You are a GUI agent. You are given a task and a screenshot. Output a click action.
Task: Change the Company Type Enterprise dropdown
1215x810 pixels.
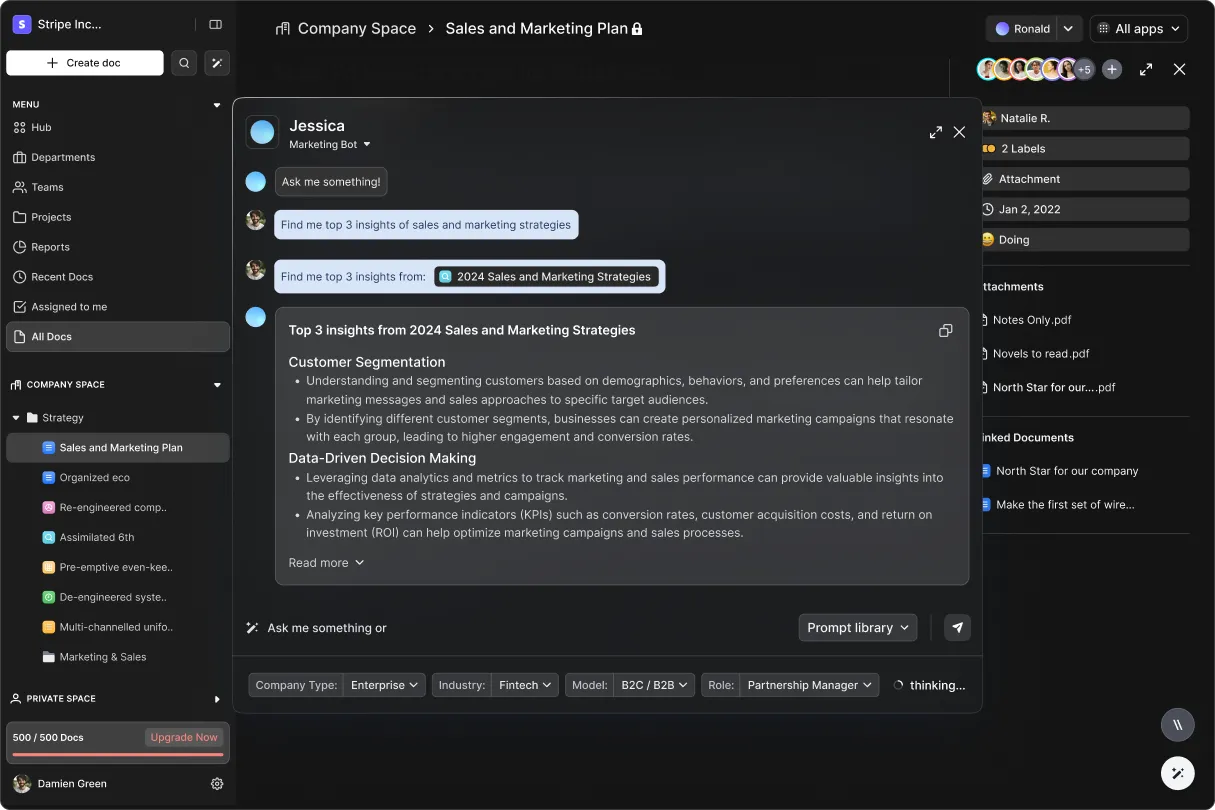click(x=386, y=685)
